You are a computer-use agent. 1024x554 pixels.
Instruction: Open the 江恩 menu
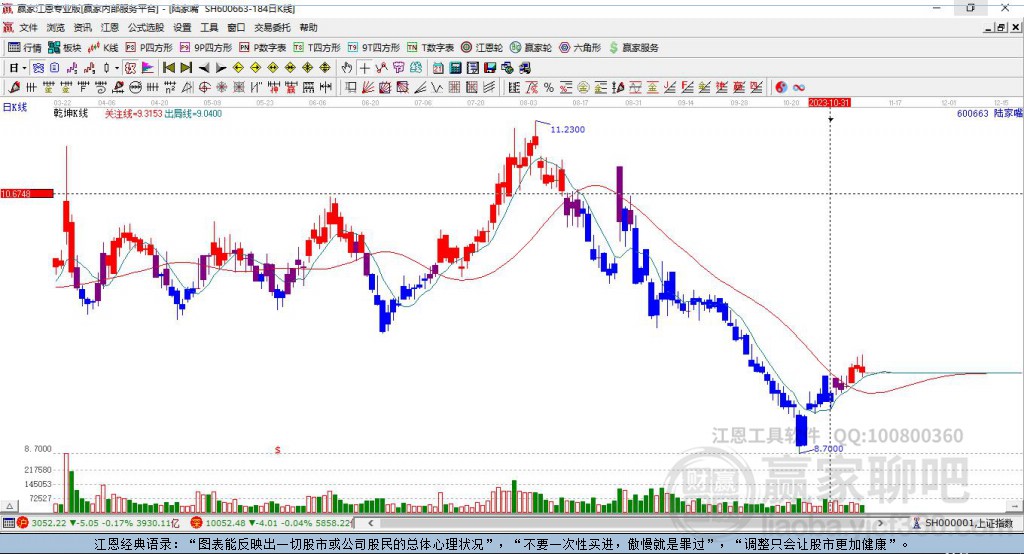click(110, 27)
